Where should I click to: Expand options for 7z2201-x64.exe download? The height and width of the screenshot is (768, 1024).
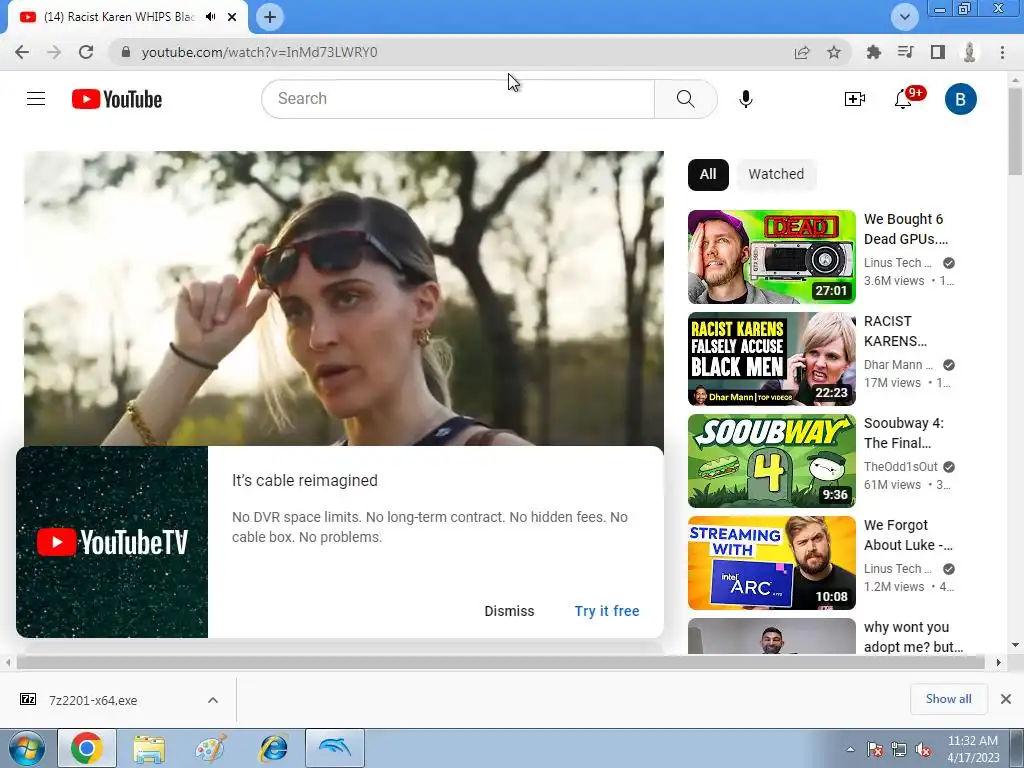pos(213,700)
